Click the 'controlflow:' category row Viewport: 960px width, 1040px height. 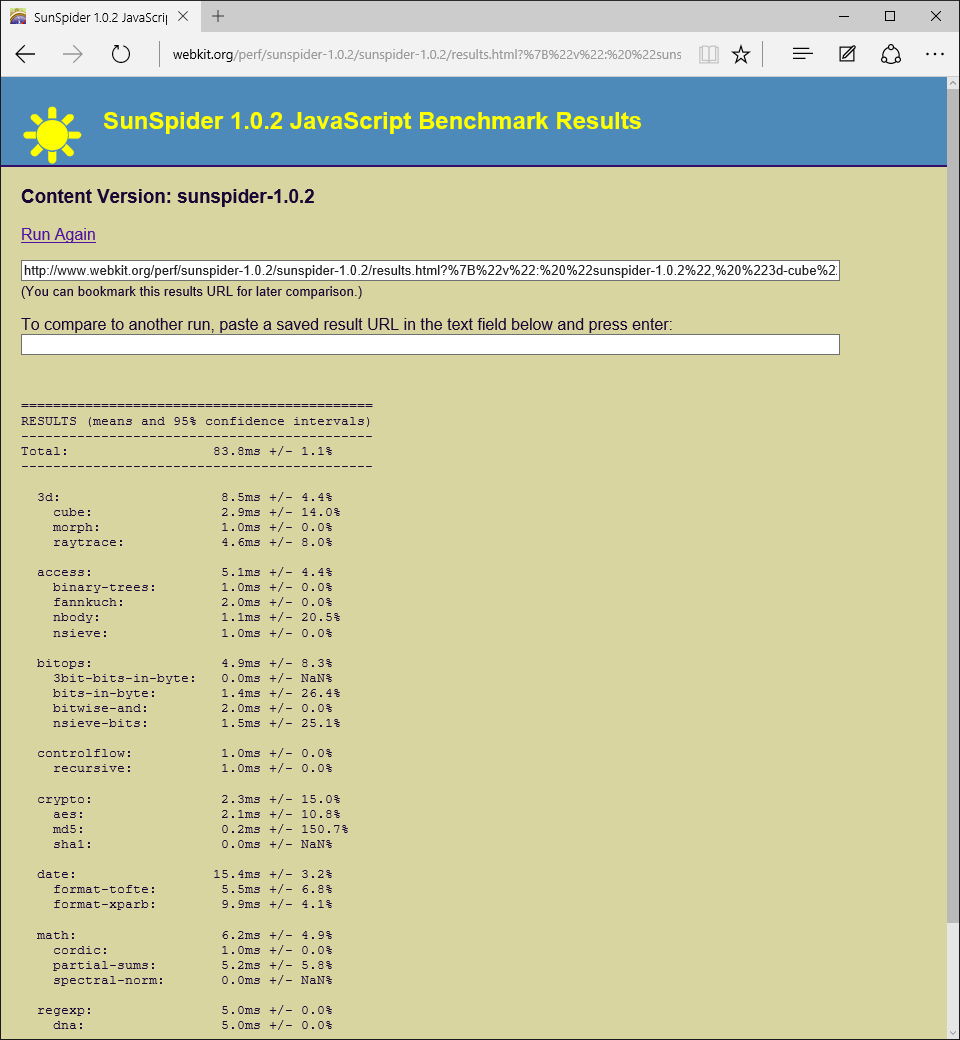[184, 753]
